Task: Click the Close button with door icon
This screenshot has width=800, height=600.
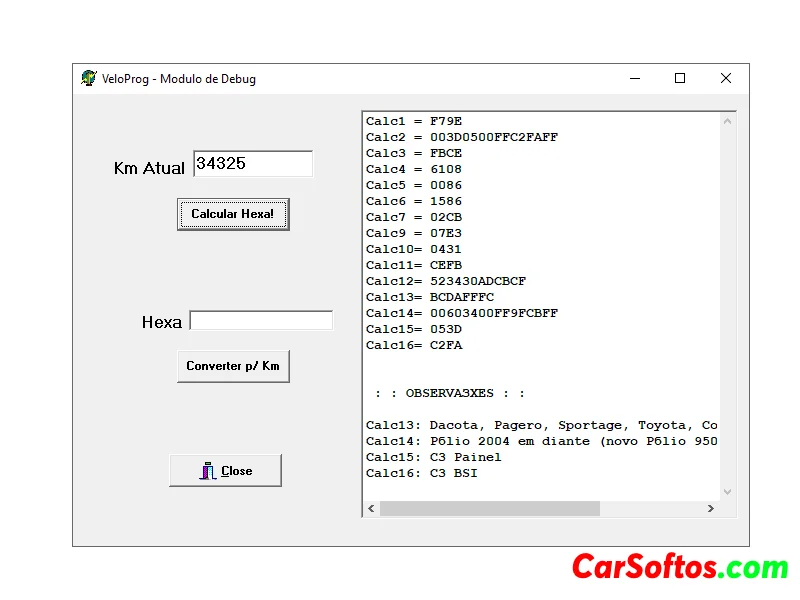Action: pos(225,471)
